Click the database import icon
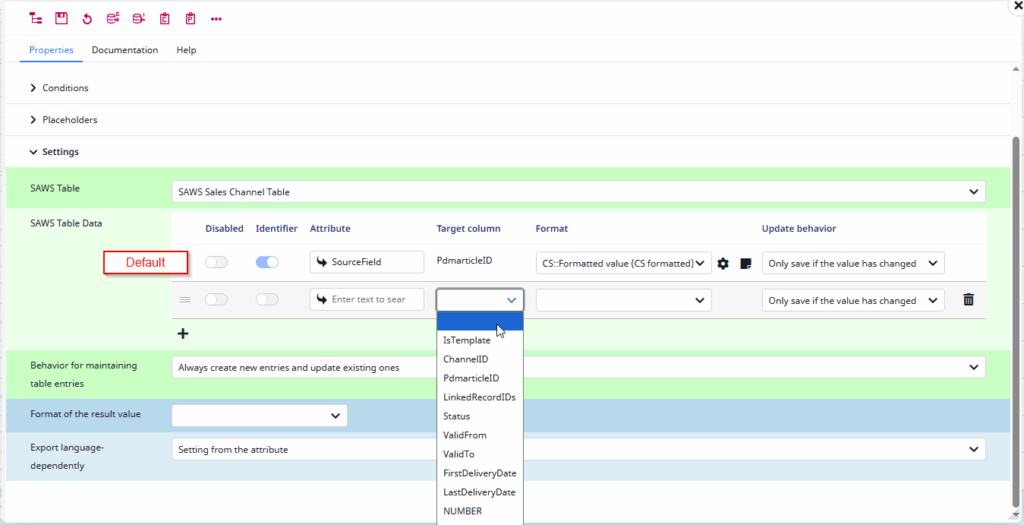Viewport: 1024px width, 525px height. pyautogui.click(x=138, y=19)
